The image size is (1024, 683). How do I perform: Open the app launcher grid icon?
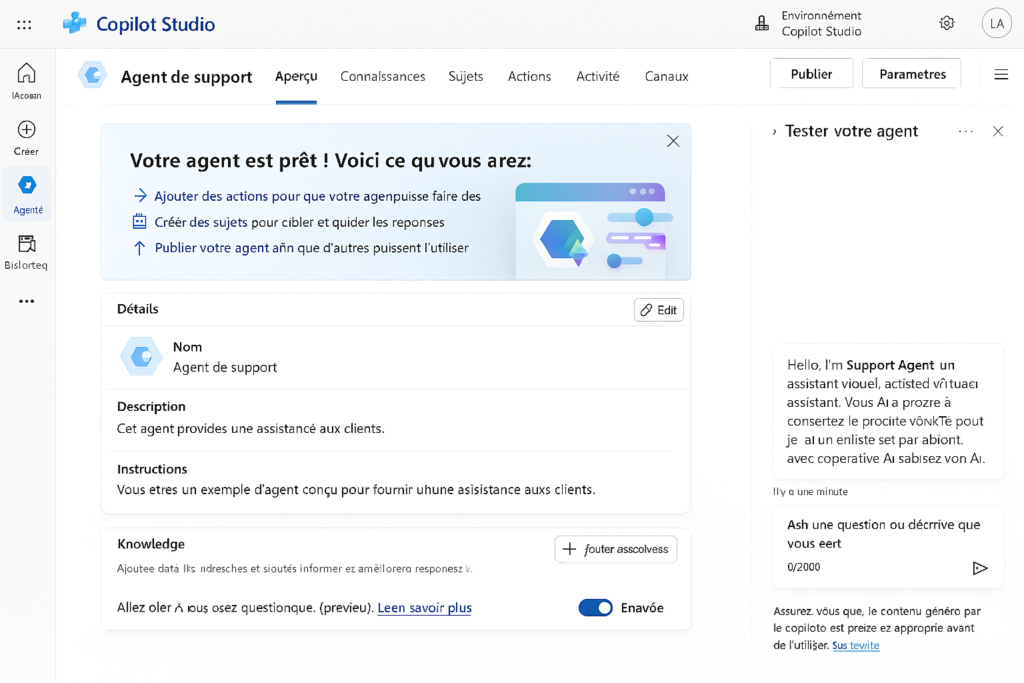(24, 24)
